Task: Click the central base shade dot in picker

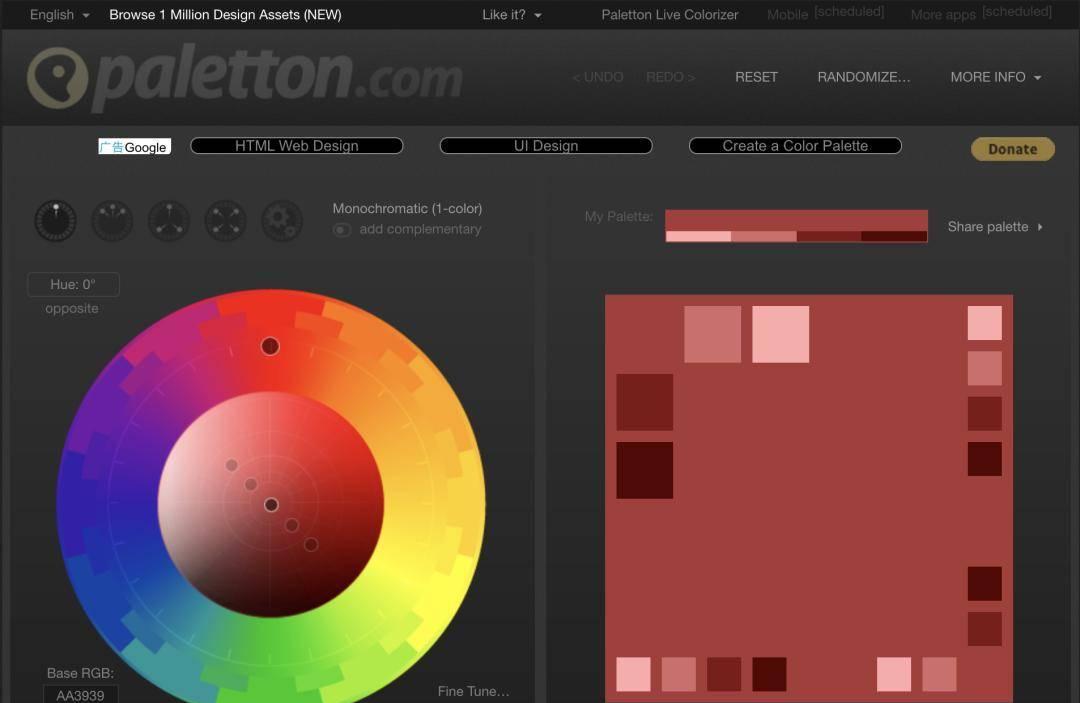Action: (271, 505)
